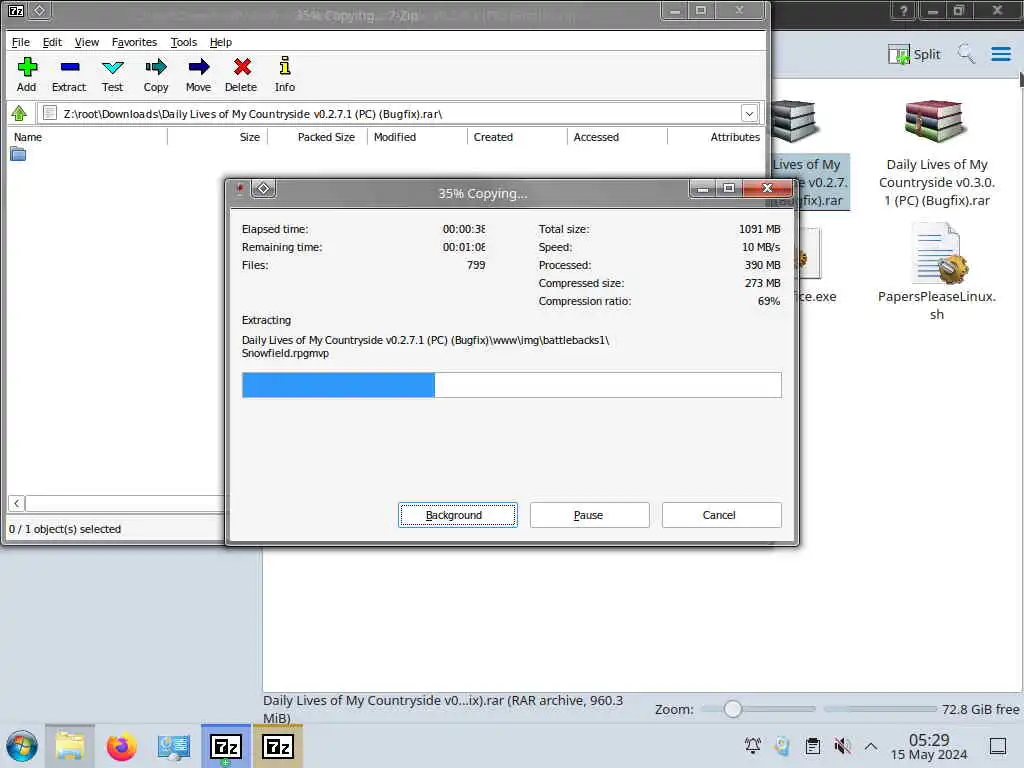Click the Split view button in file manager

[x=914, y=54]
